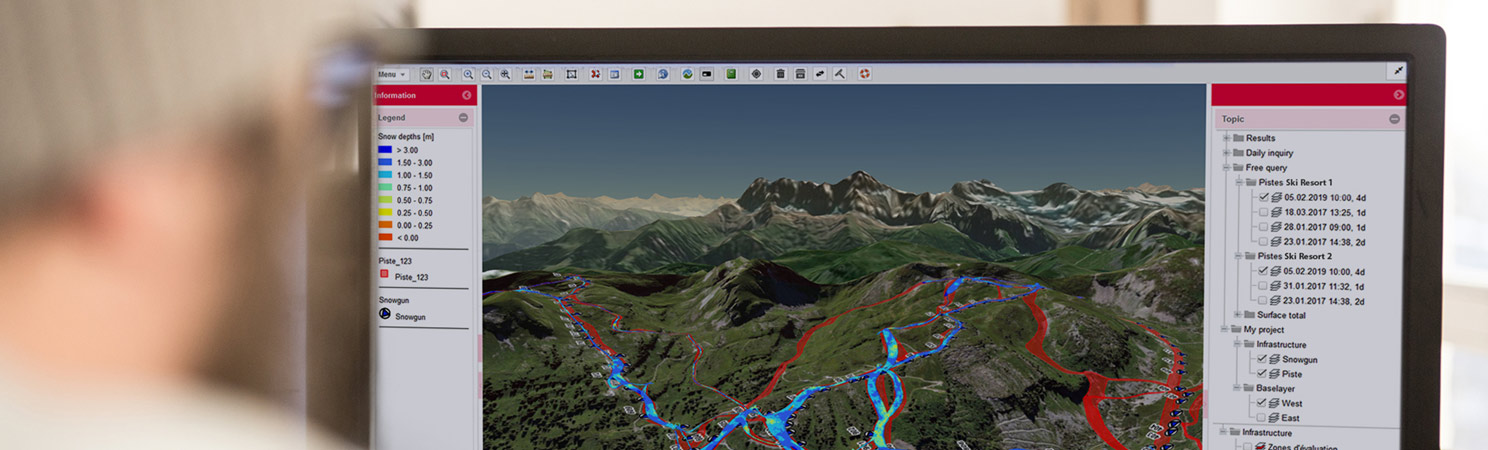Click the zoom in magnifier icon
The width and height of the screenshot is (1488, 450).
coord(468,74)
